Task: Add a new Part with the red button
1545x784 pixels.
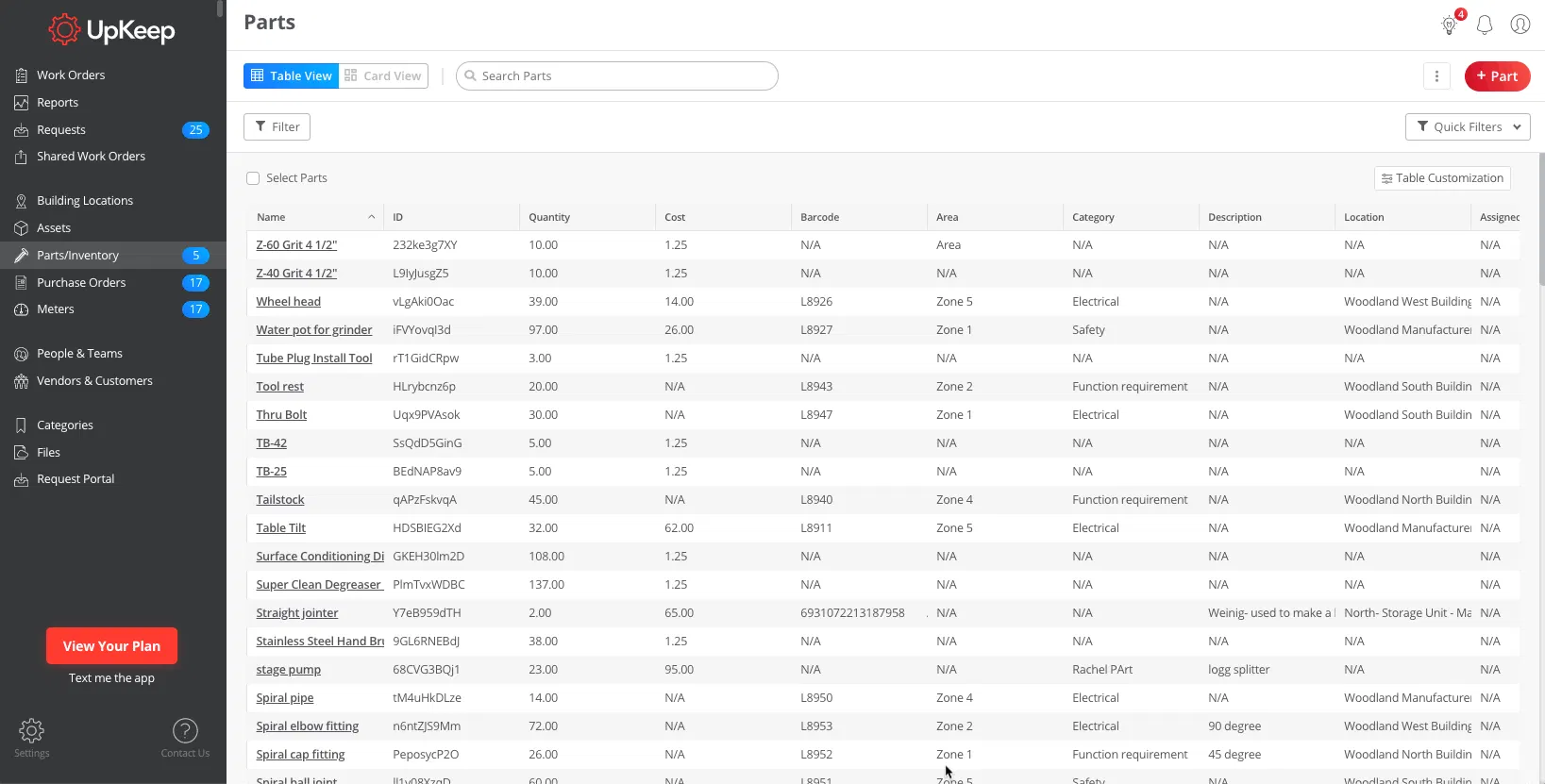Action: tap(1497, 76)
